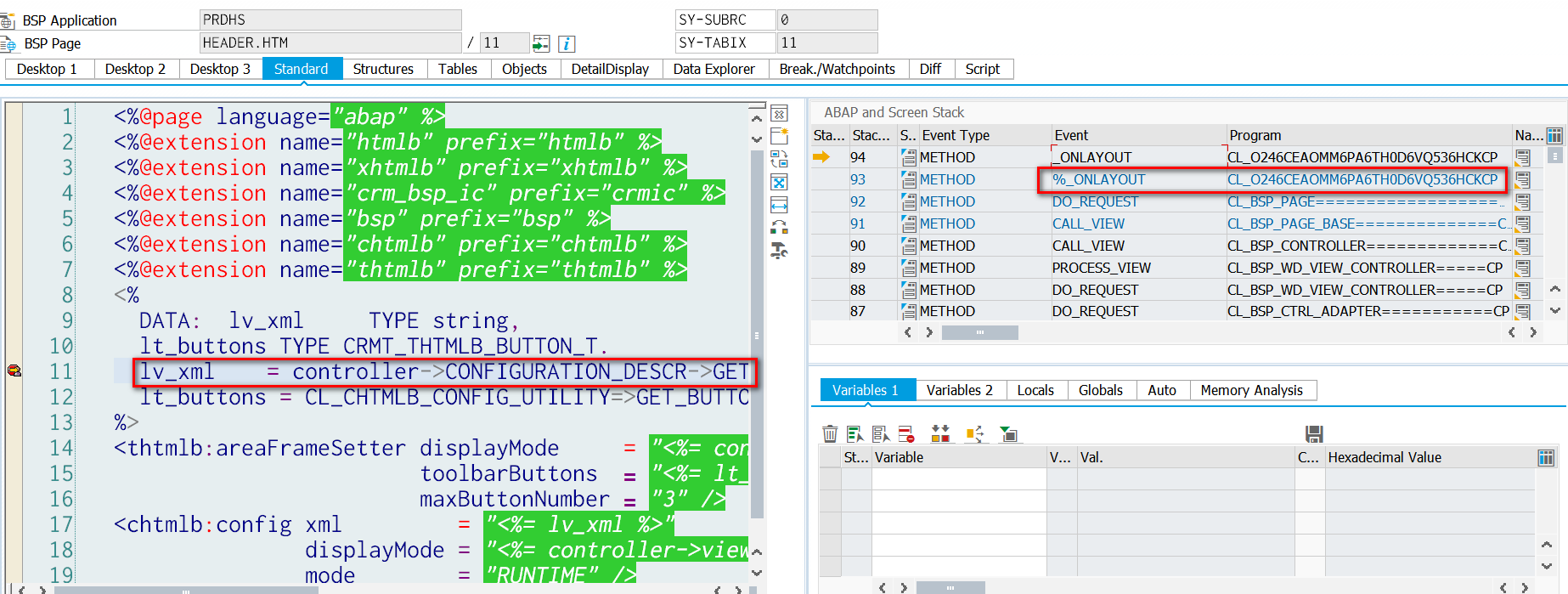
Task: Click the CALL_VIEW event link in row 91
Action: pyautogui.click(x=1088, y=223)
